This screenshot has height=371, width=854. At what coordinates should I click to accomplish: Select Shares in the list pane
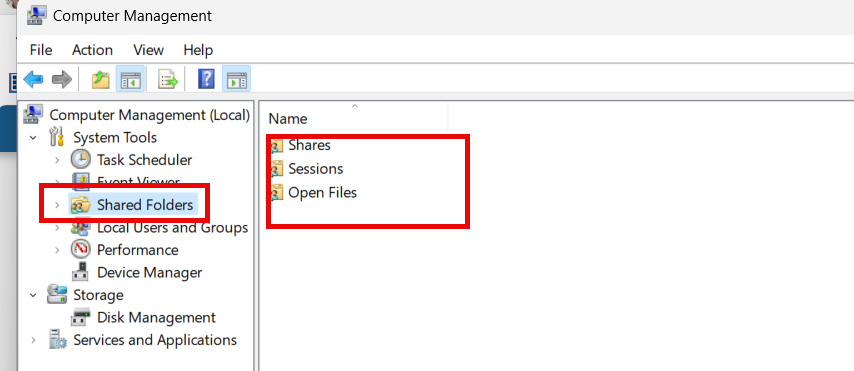tap(309, 145)
